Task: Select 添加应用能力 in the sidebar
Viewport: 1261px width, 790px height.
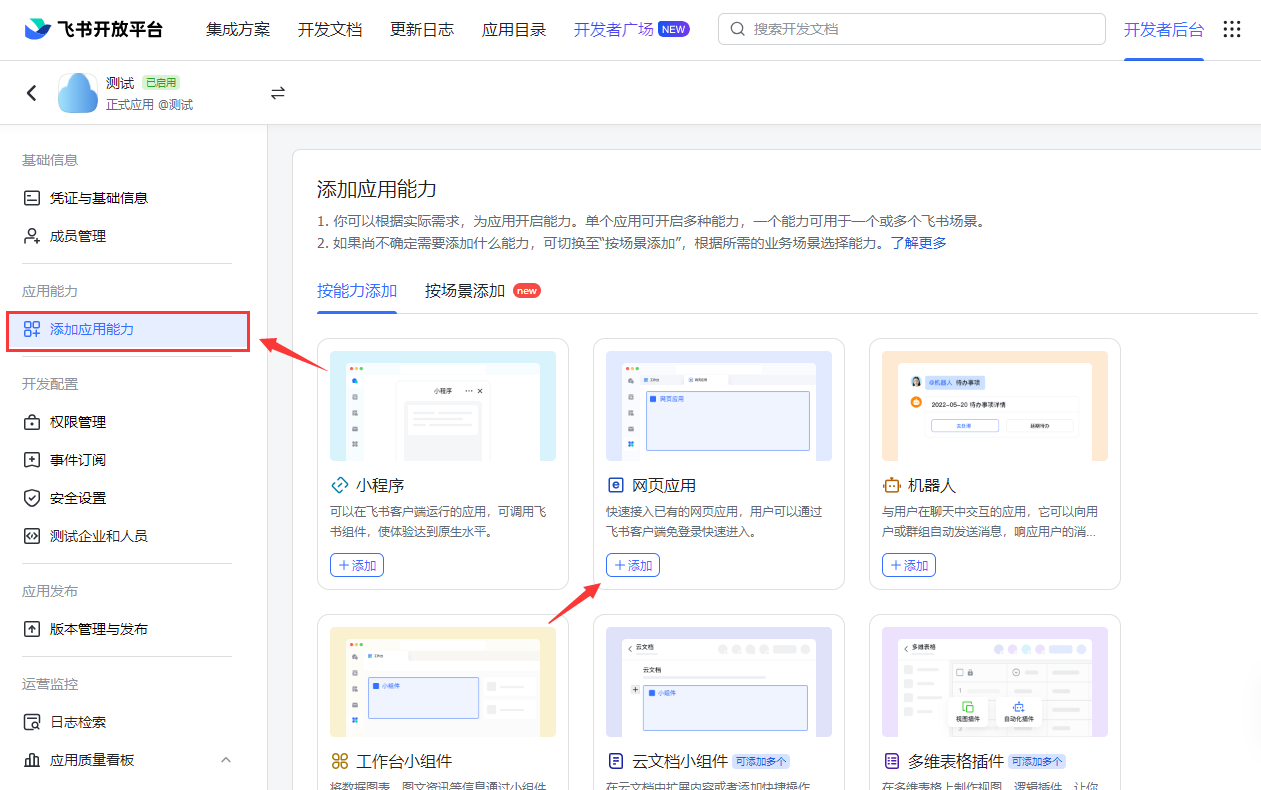Action: pyautogui.click(x=92, y=329)
